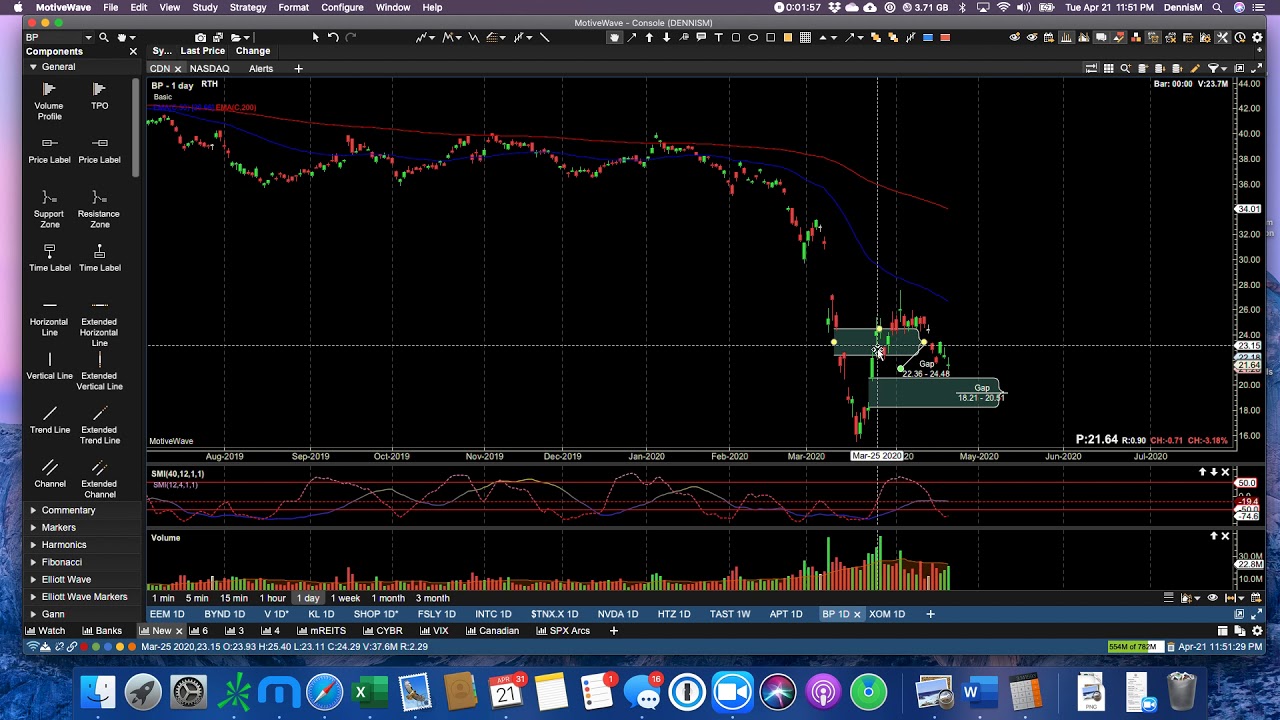Expand the Gann section

[x=33, y=614]
